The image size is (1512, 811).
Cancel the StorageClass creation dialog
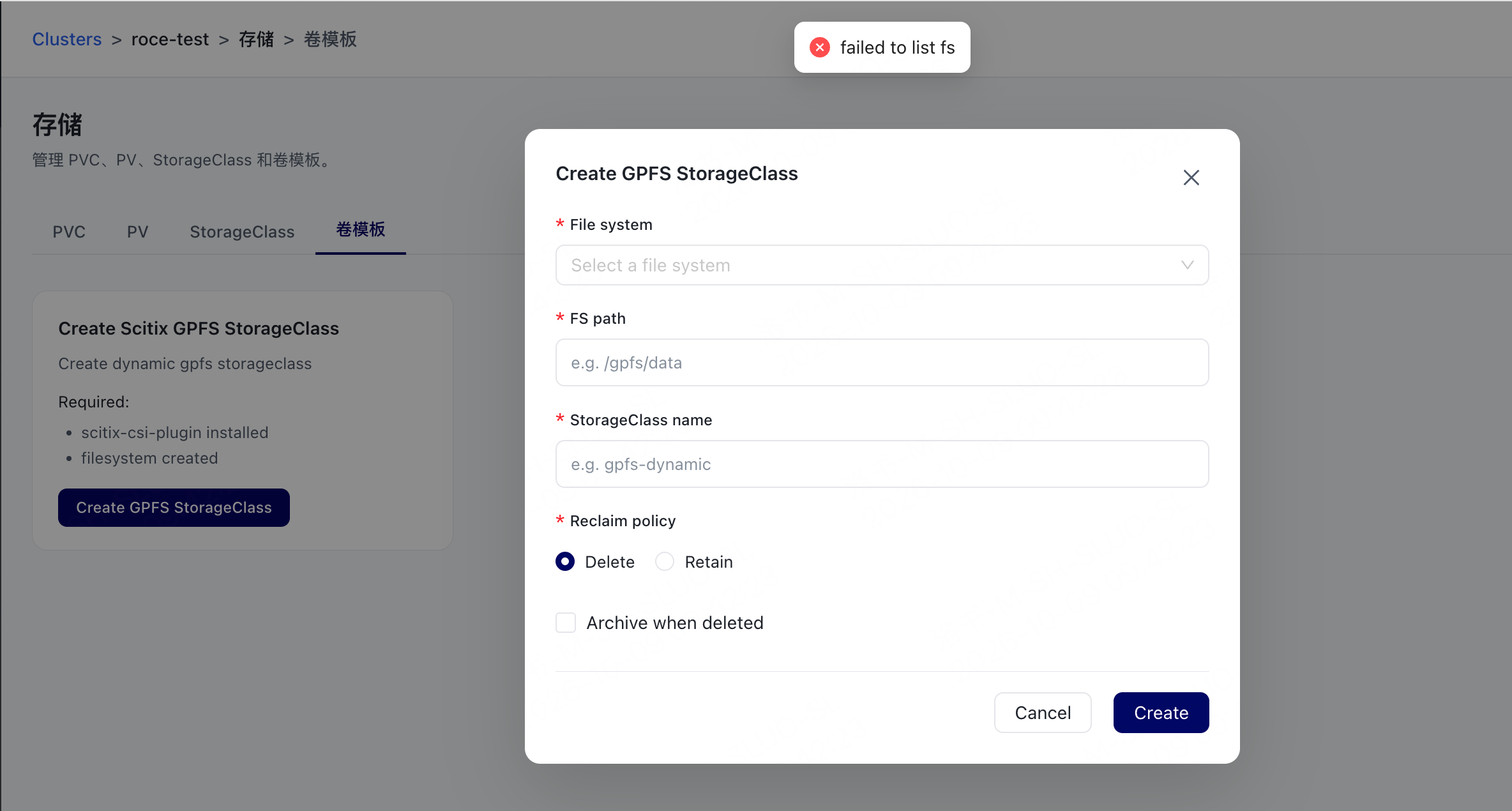pyautogui.click(x=1043, y=713)
